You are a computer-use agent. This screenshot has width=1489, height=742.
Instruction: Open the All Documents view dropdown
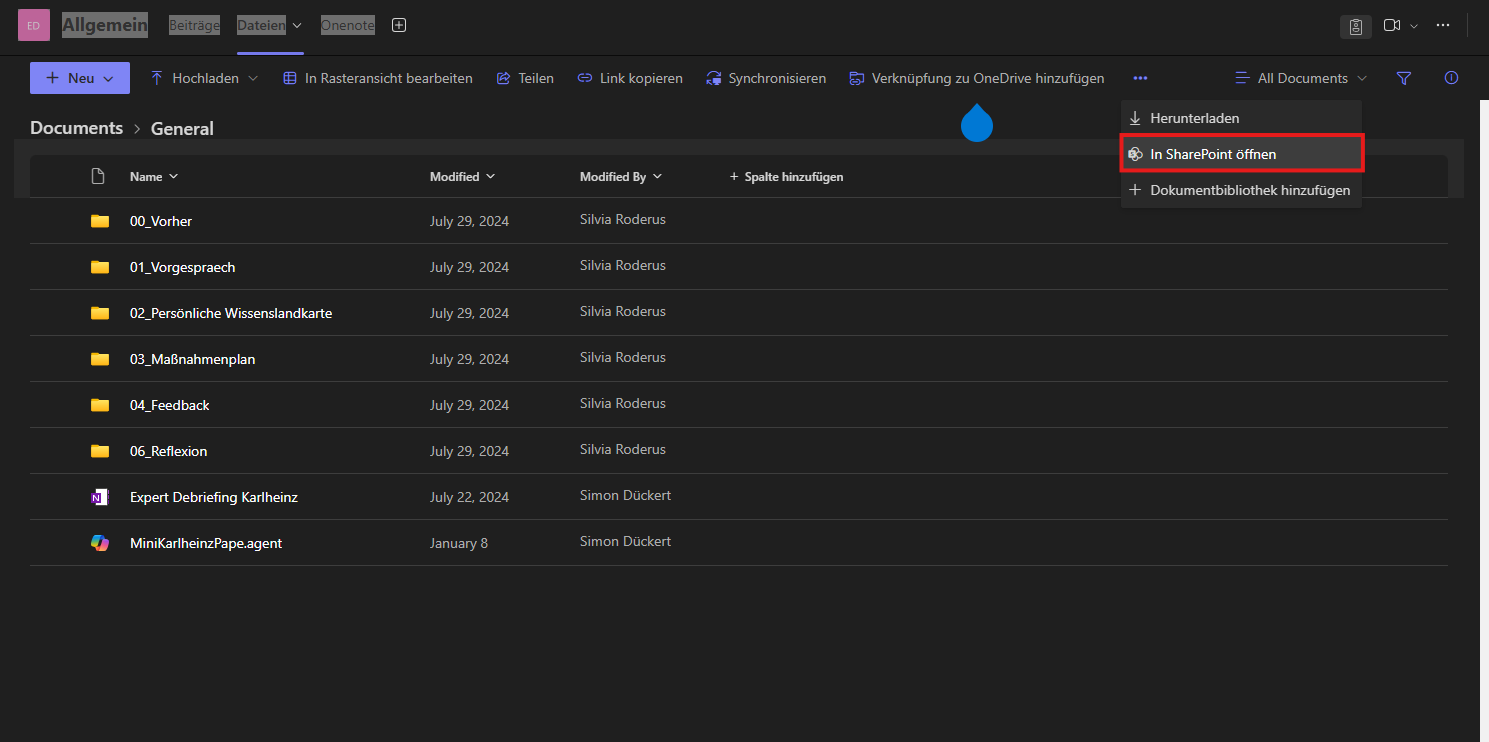pyautogui.click(x=1301, y=78)
